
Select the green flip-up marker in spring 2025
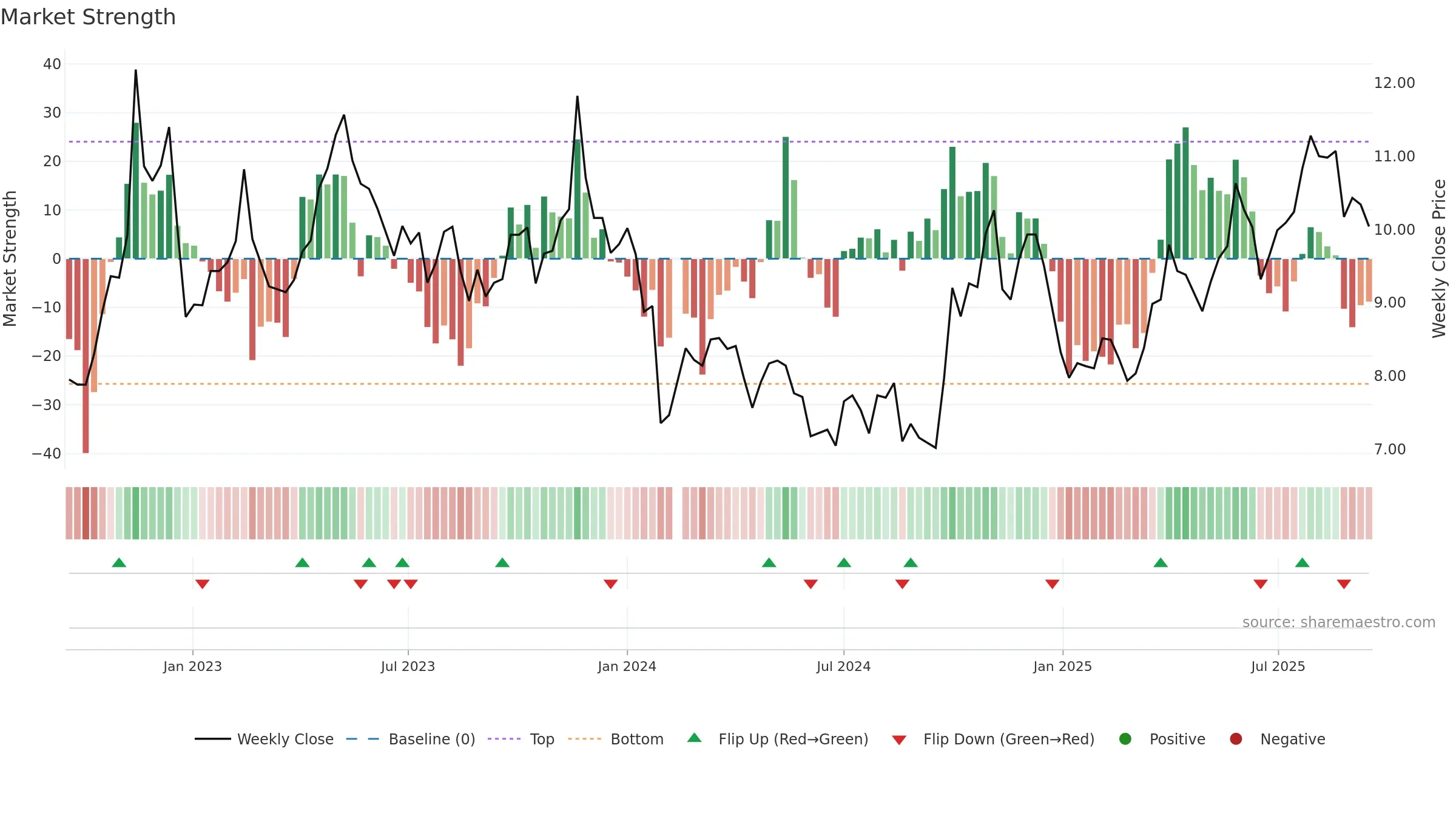(1161, 562)
